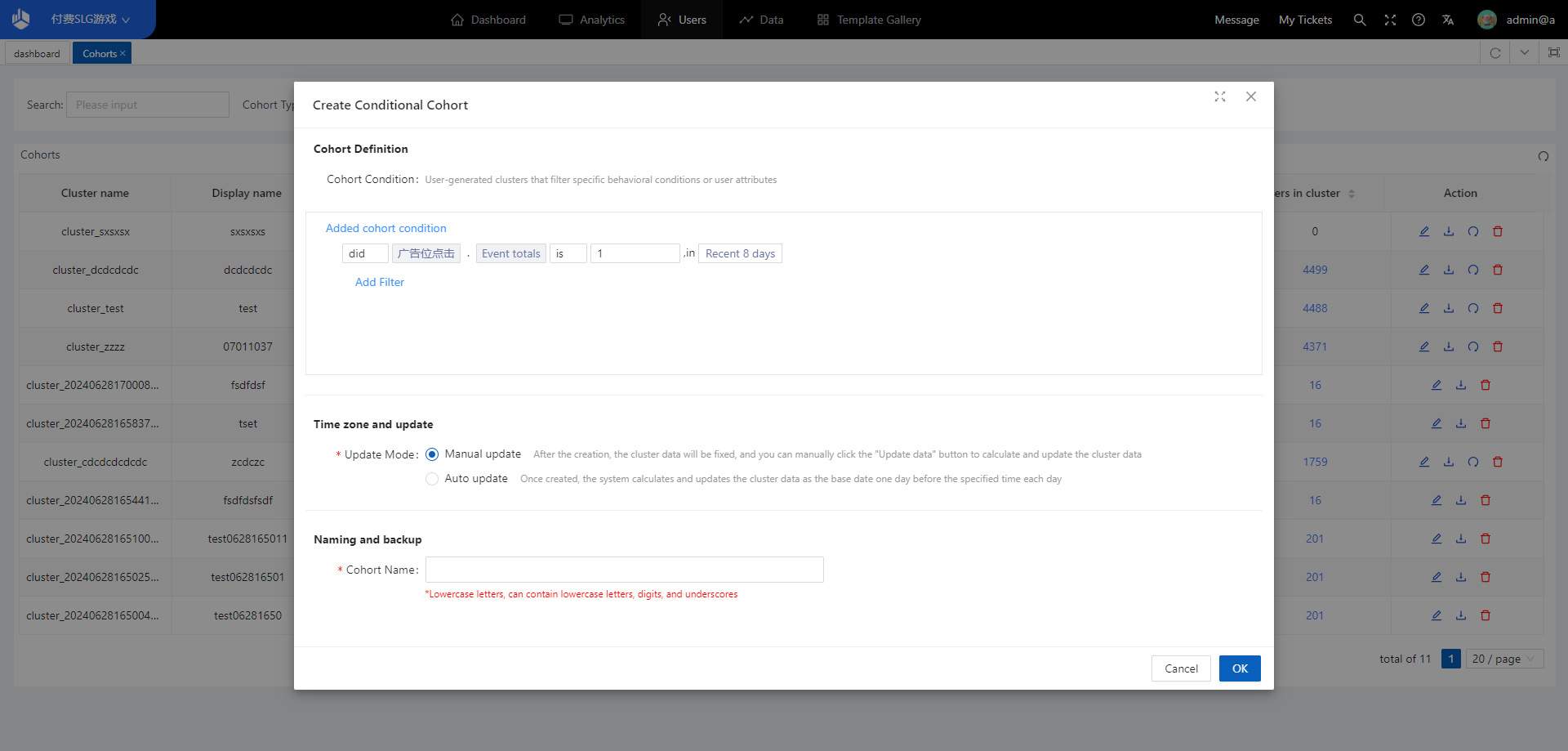Click the language translation icon
Viewport: 1568px width, 751px height.
coord(1448,20)
